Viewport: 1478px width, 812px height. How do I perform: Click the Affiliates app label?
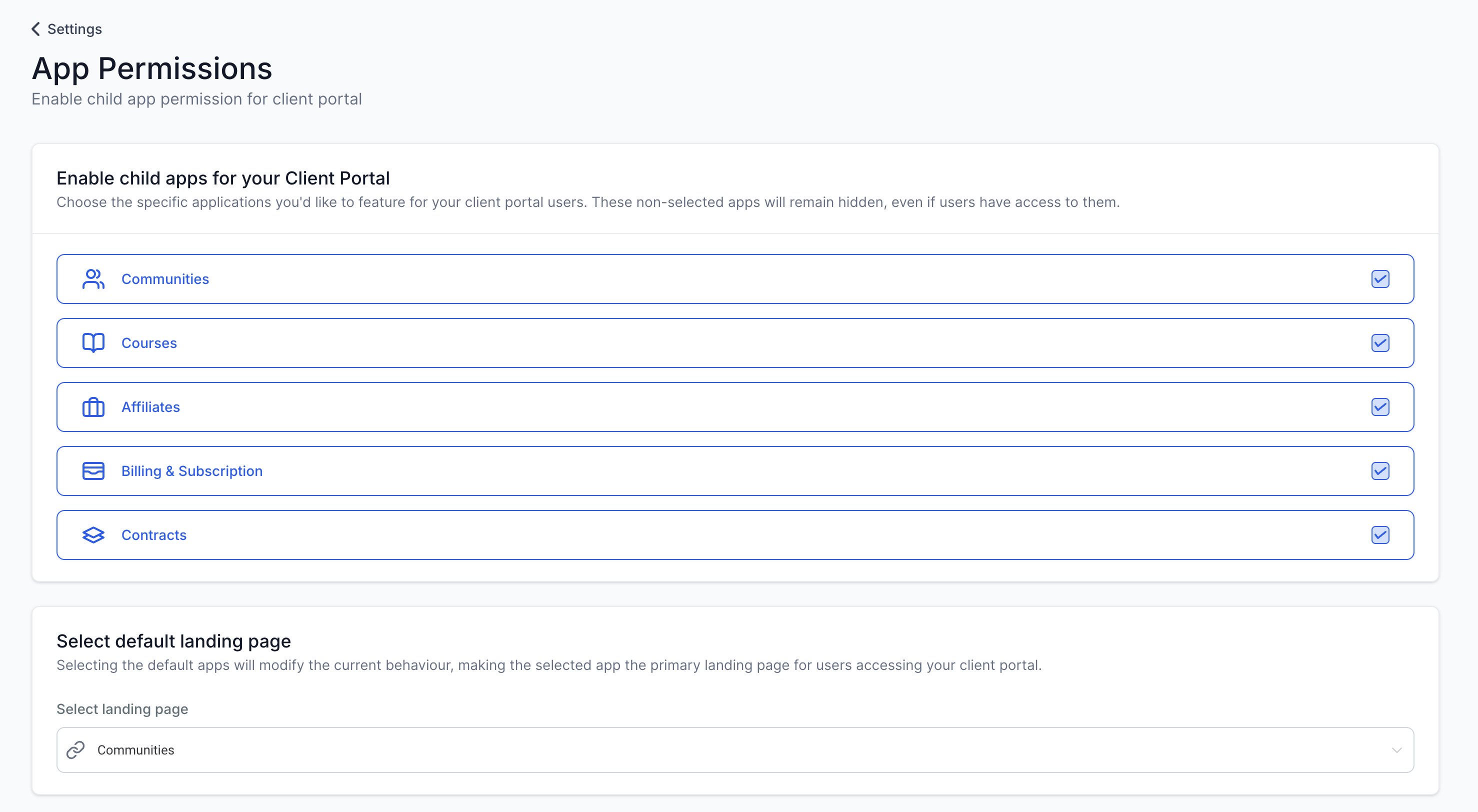click(x=150, y=407)
